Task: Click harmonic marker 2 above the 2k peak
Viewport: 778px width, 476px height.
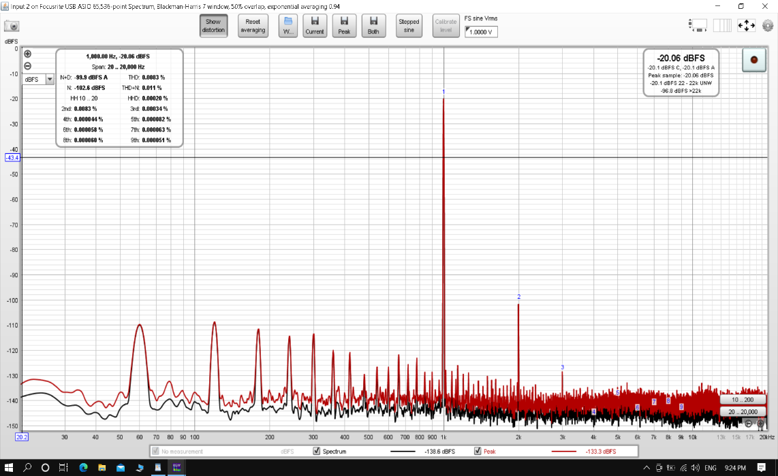Action: point(519,297)
